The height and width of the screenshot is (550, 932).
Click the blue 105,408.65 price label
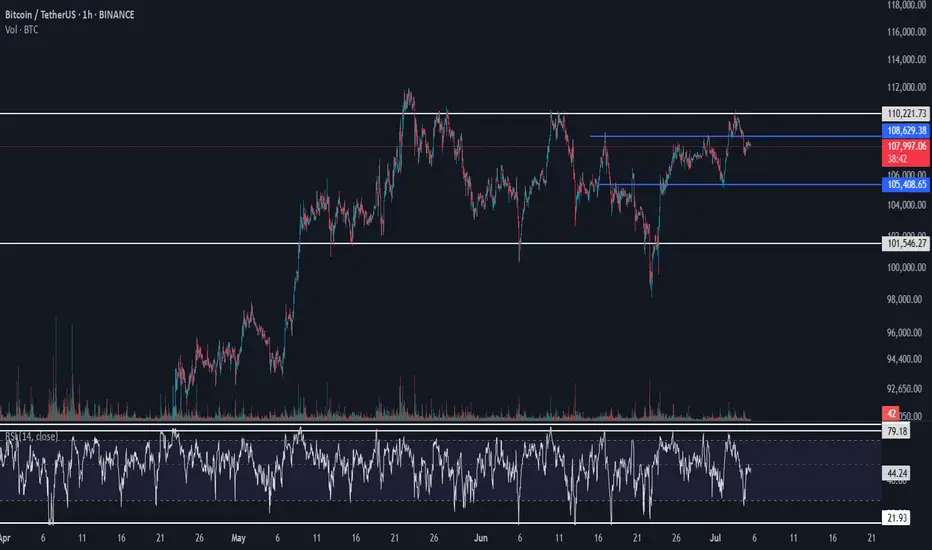pyautogui.click(x=906, y=184)
